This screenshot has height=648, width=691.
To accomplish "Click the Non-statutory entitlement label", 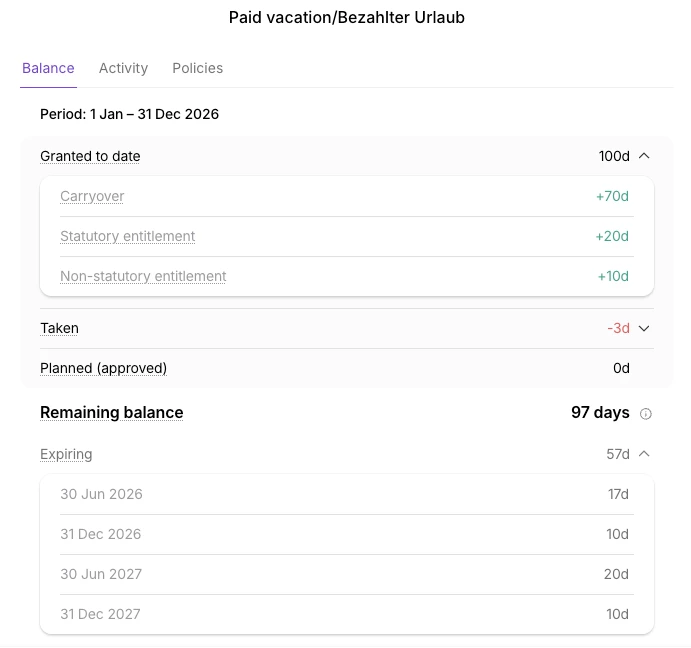I will click(x=143, y=276).
